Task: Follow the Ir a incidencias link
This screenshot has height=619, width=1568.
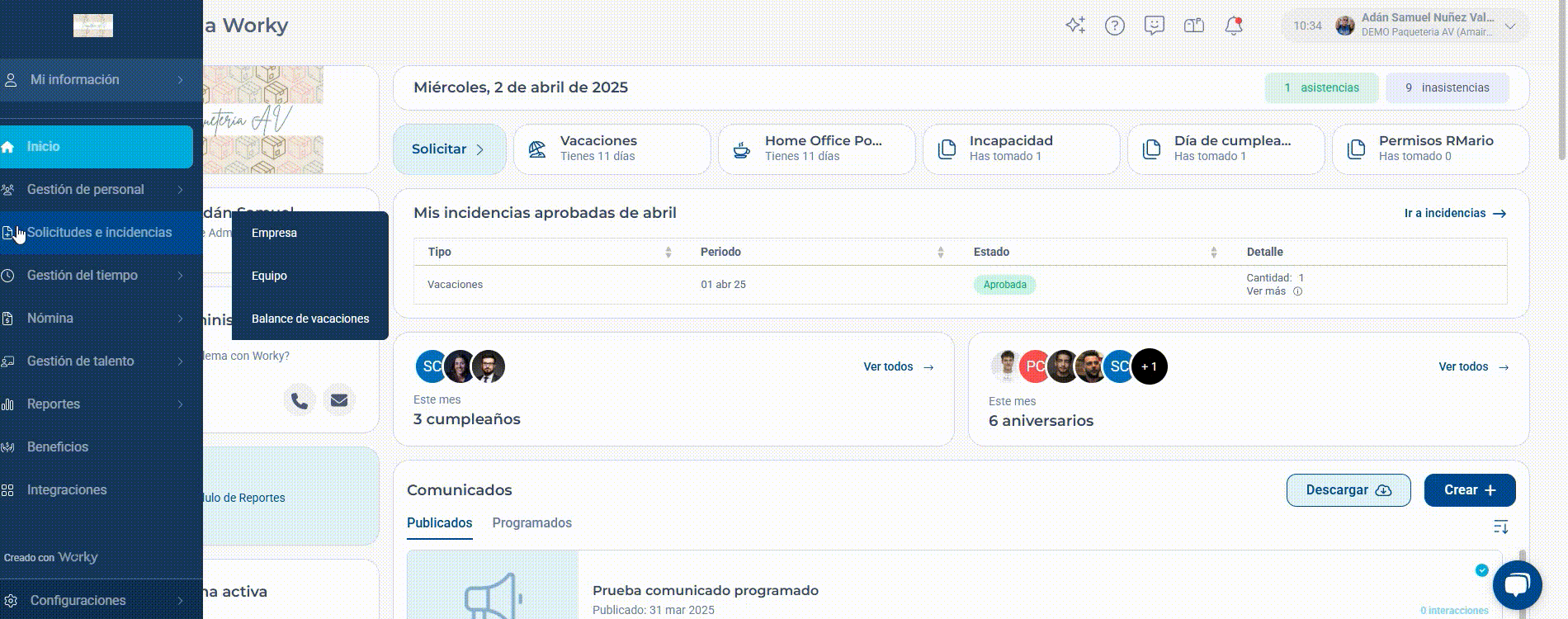Action: (x=1456, y=213)
